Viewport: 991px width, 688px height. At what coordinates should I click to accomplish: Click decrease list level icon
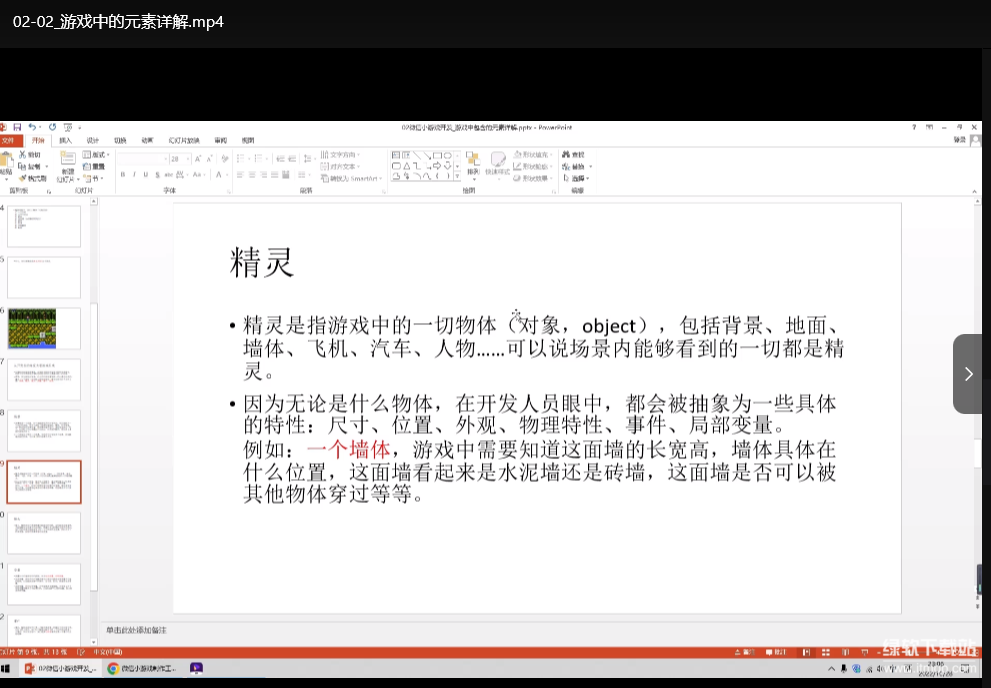pyautogui.click(x=280, y=159)
